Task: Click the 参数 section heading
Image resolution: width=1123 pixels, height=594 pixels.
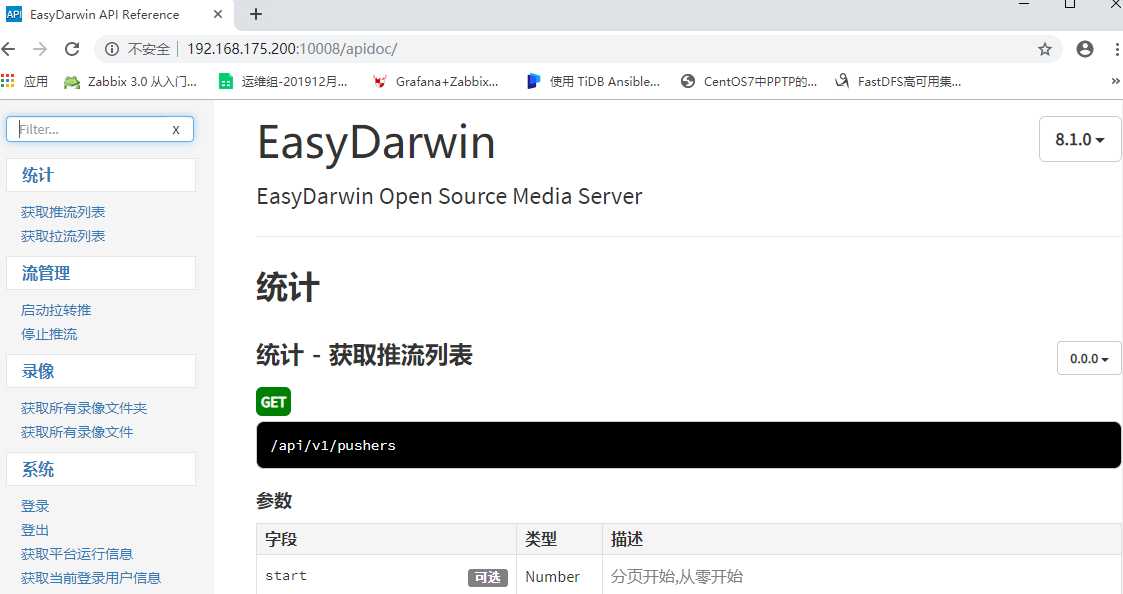Action: 274,501
